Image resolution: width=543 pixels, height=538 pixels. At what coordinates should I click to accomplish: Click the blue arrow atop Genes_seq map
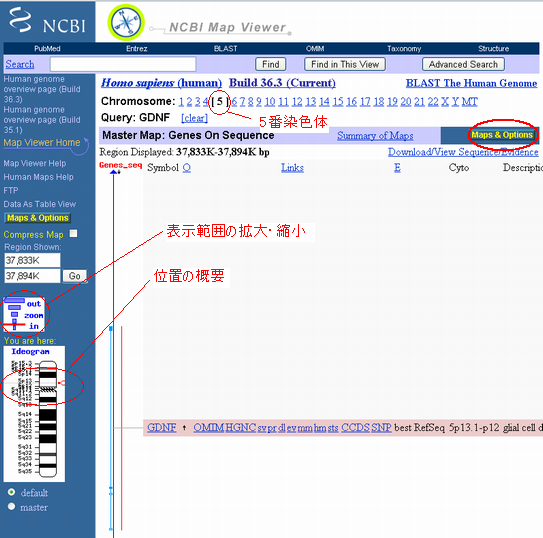click(x=113, y=172)
